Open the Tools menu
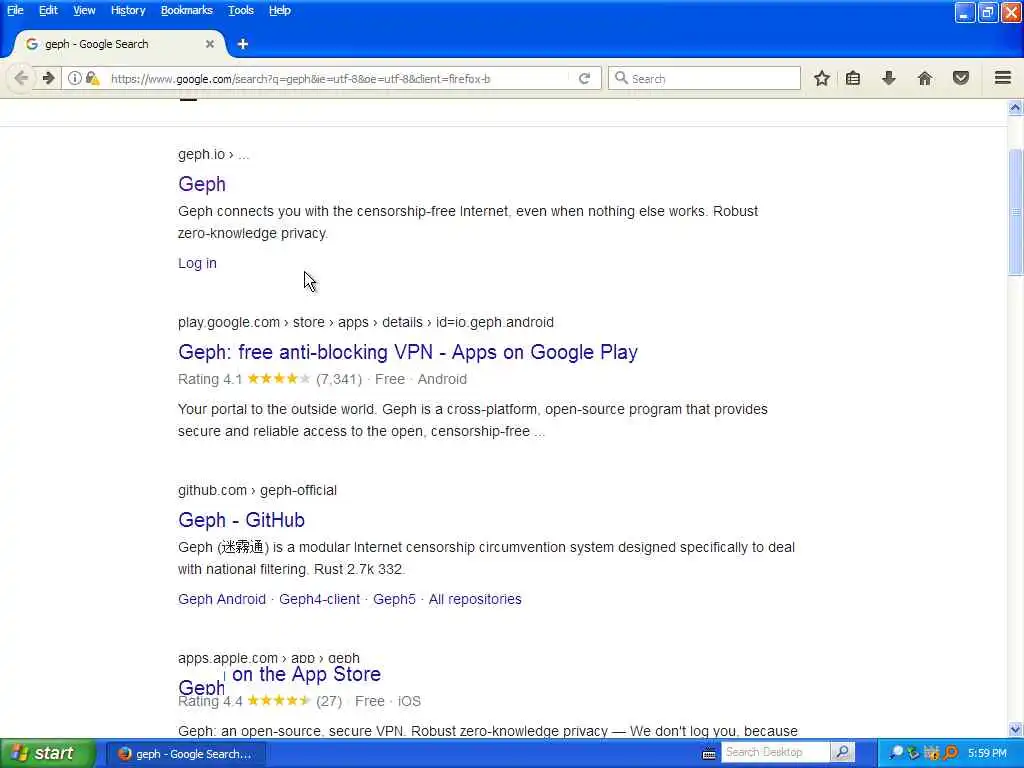1024x768 pixels. 240,10
